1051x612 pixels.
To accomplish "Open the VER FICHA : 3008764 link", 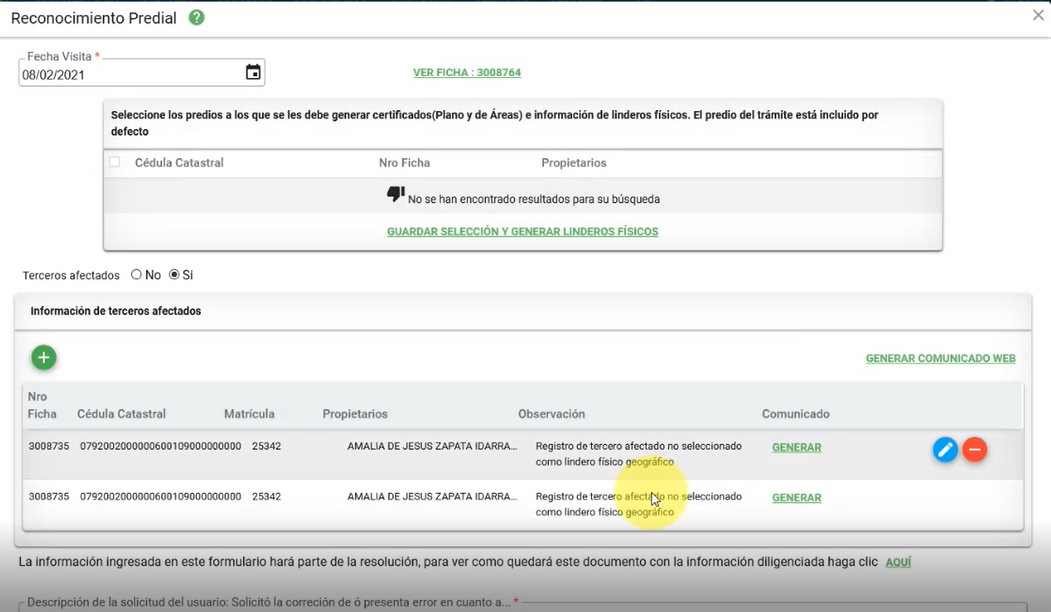I will tap(467, 73).
